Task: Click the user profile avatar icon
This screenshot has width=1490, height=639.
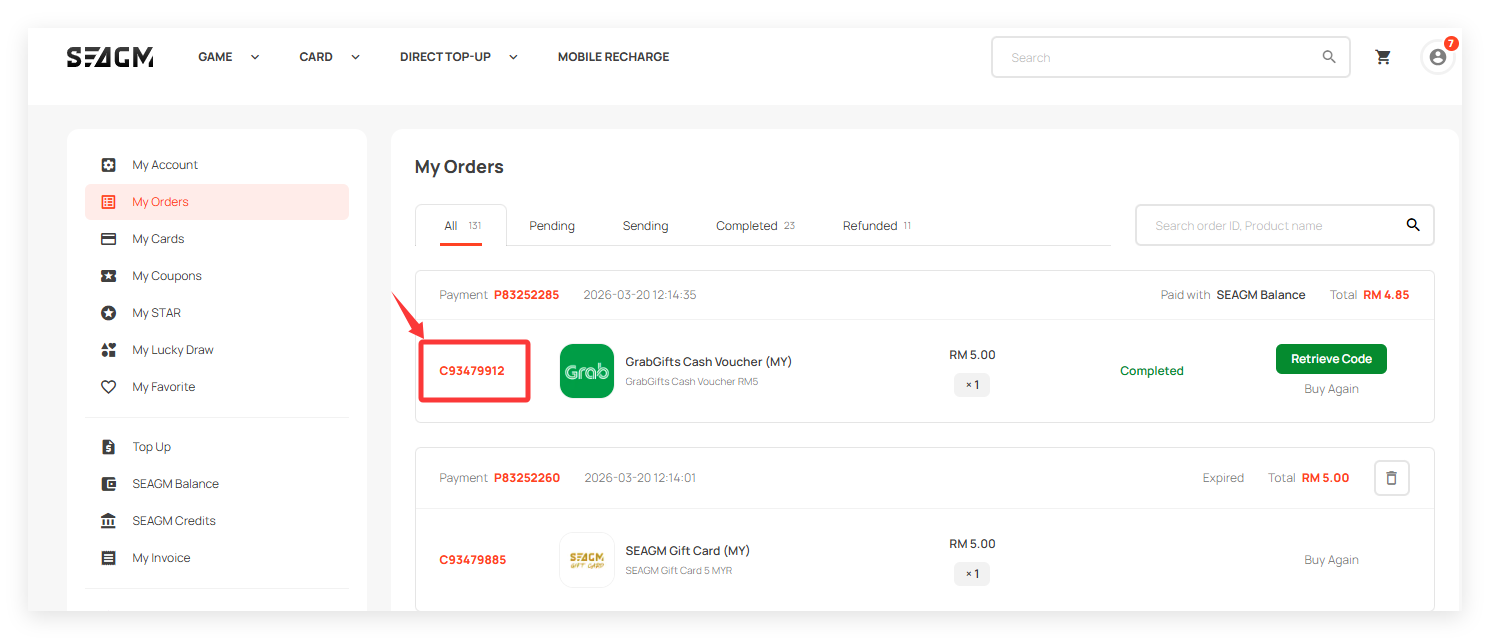Action: pos(1437,57)
